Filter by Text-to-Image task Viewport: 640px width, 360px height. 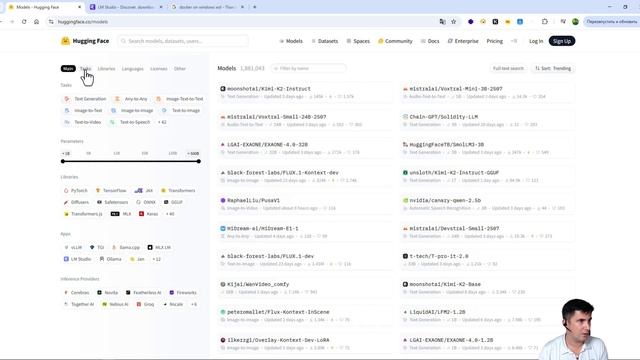point(181,111)
